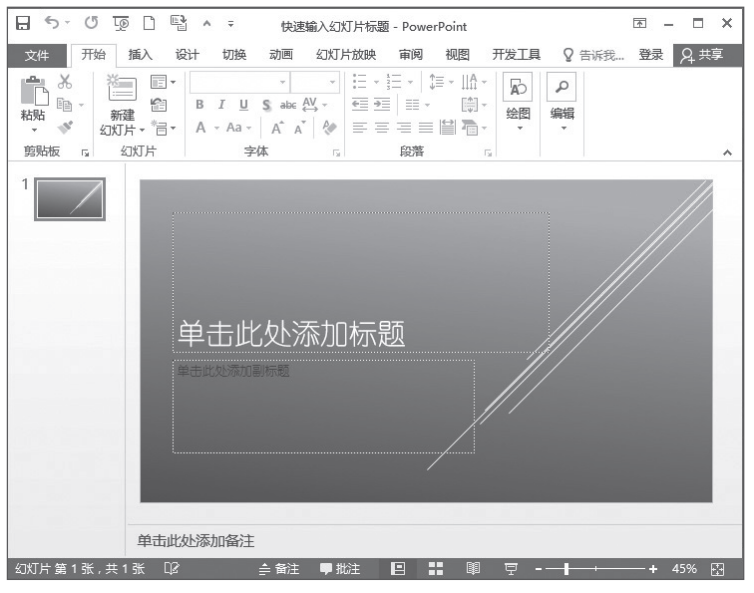Viewport: 754px width, 593px height.
Task: Click the Undo arrow icon
Action: pyautogui.click(x=52, y=22)
